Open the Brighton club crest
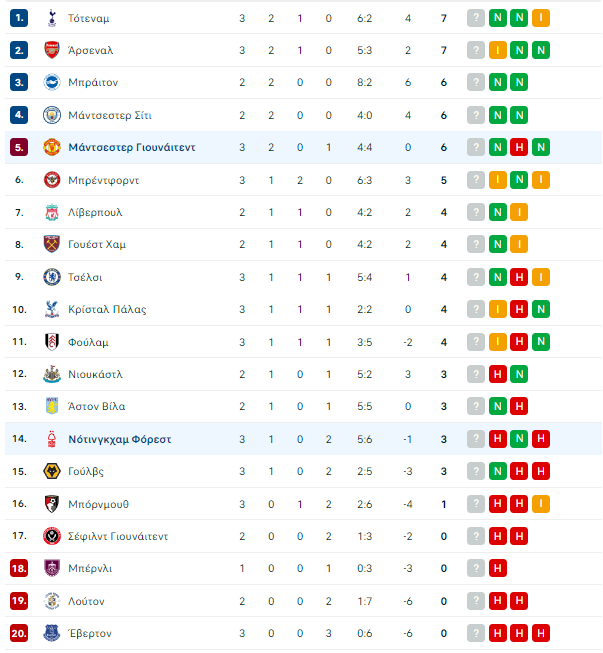Image resolution: width=603 pixels, height=653 pixels. tap(52, 82)
